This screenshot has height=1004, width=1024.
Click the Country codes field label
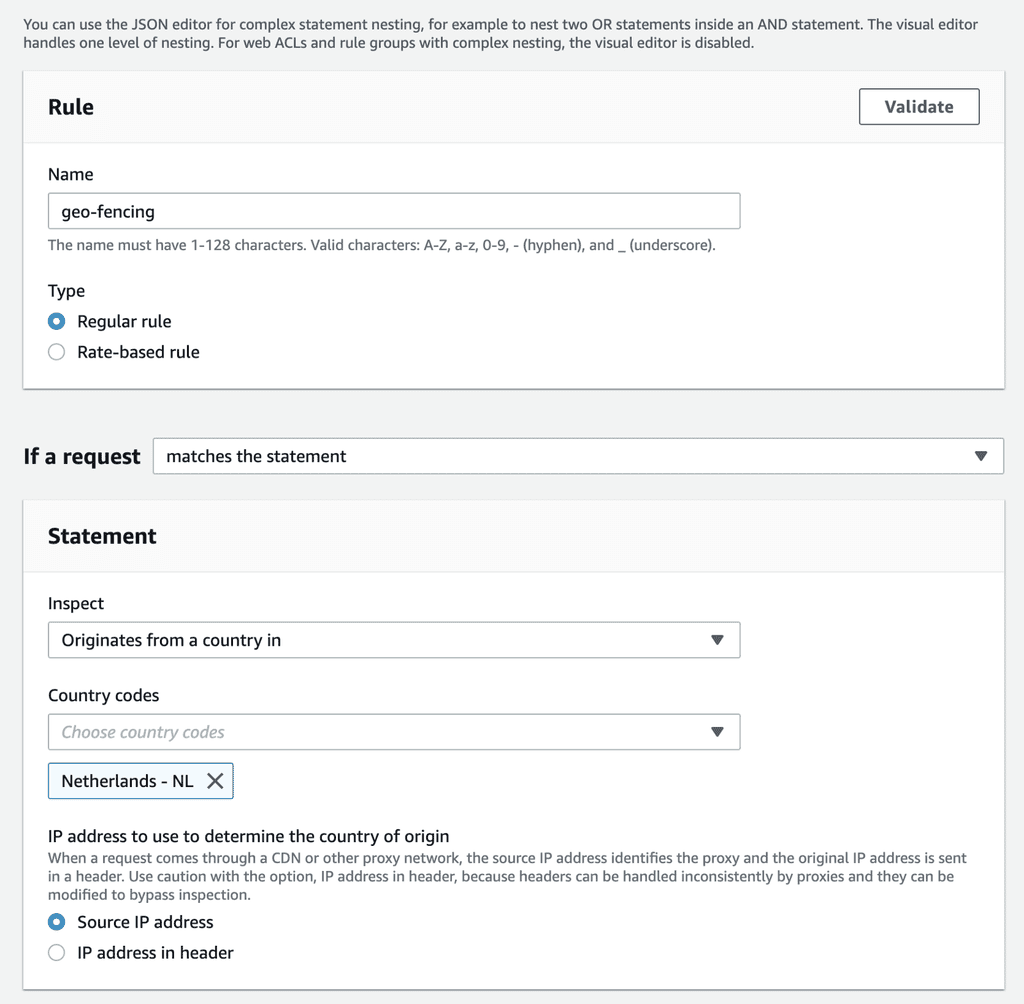(x=103, y=695)
